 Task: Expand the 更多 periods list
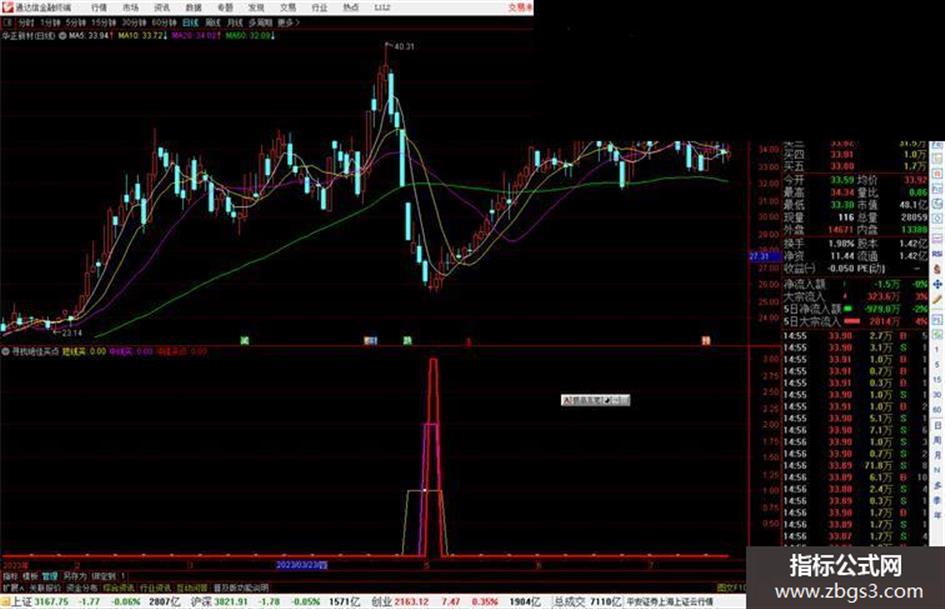pyautogui.click(x=288, y=23)
